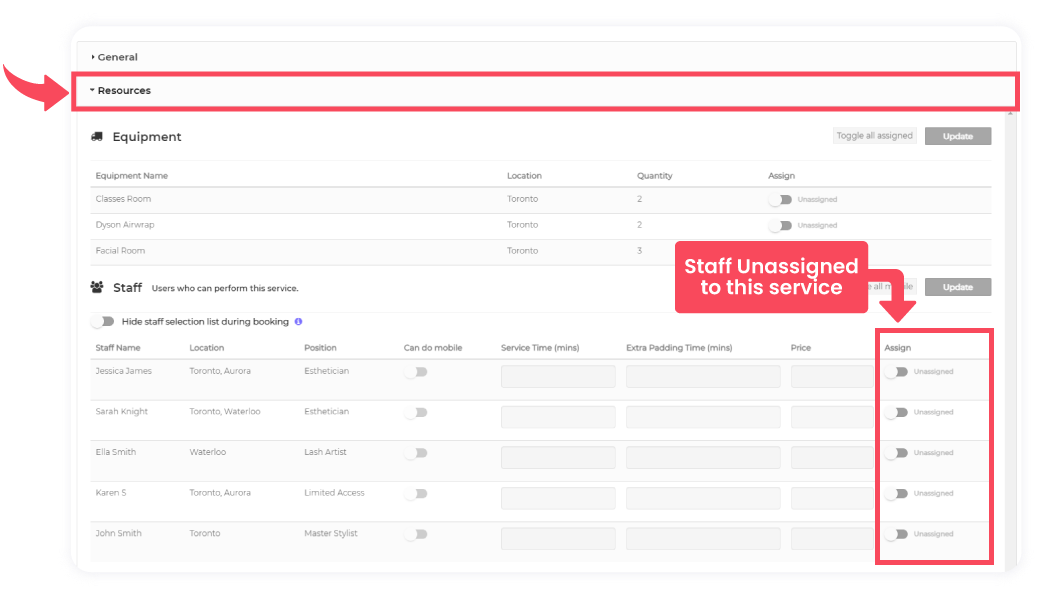Click Extra Padding Time field for Sarah Knight
The height and width of the screenshot is (591, 1048).
point(703,417)
